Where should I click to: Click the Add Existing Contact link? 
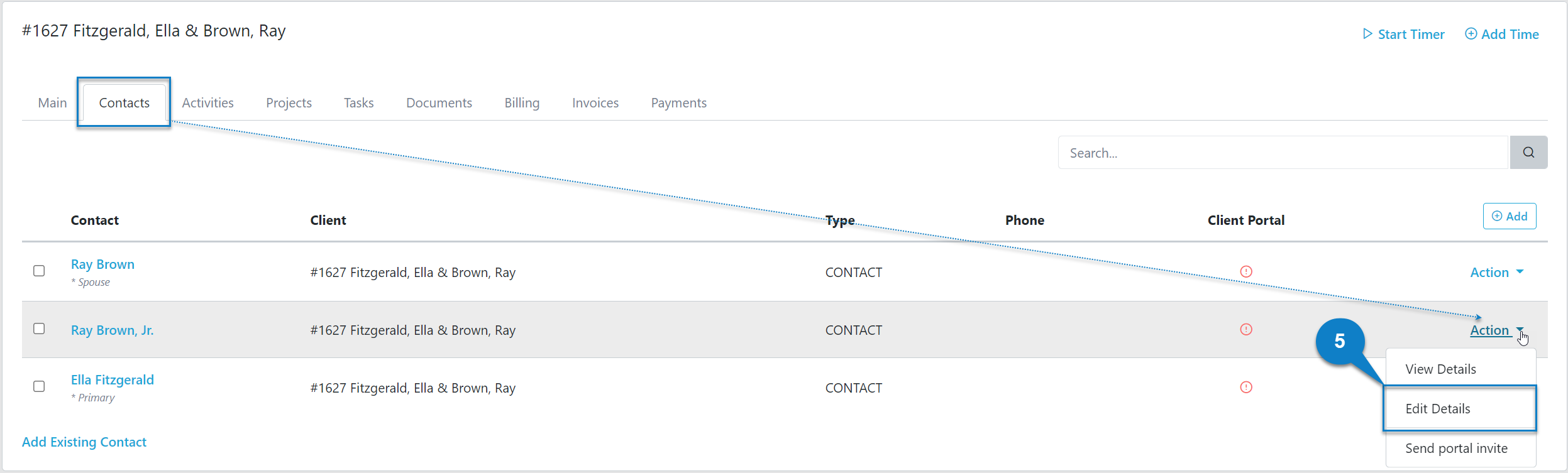coord(84,442)
